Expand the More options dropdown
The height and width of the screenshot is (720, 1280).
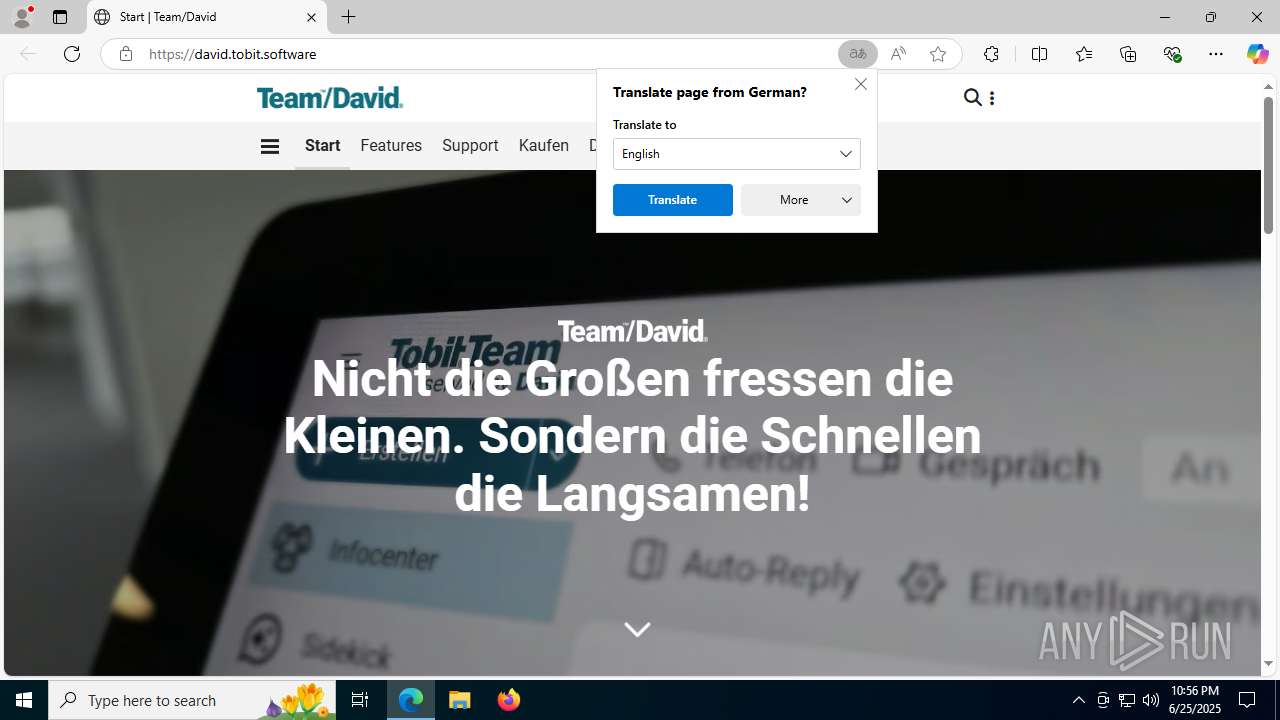point(801,200)
